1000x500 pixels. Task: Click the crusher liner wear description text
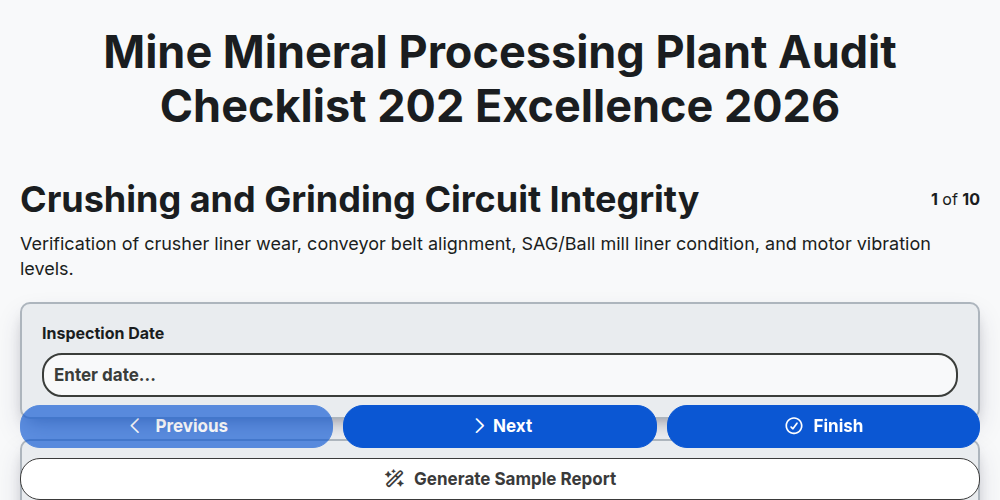click(x=475, y=256)
